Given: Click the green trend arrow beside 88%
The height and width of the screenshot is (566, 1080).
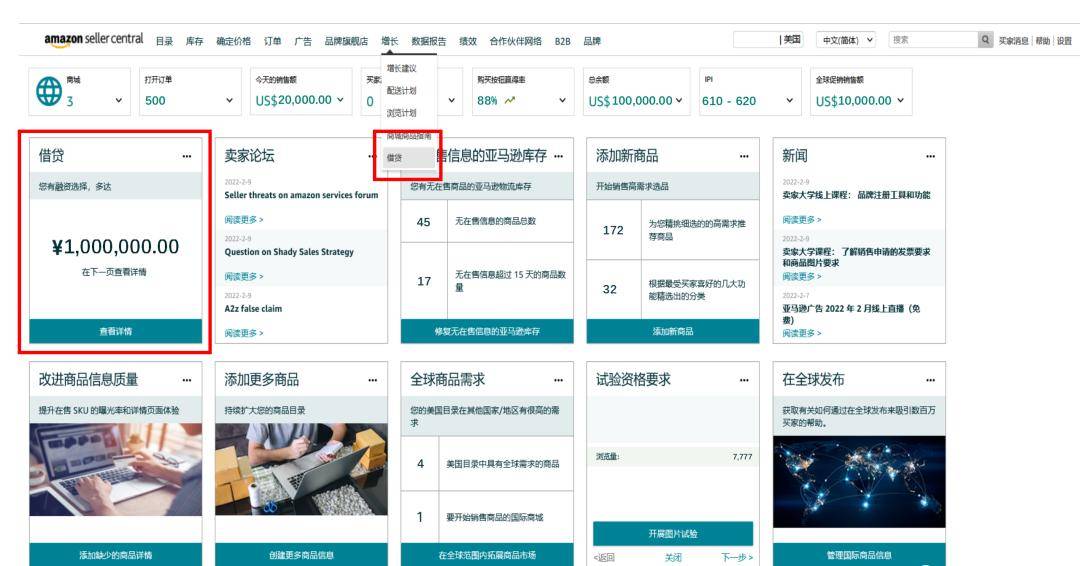Looking at the screenshot, I should coord(510,101).
